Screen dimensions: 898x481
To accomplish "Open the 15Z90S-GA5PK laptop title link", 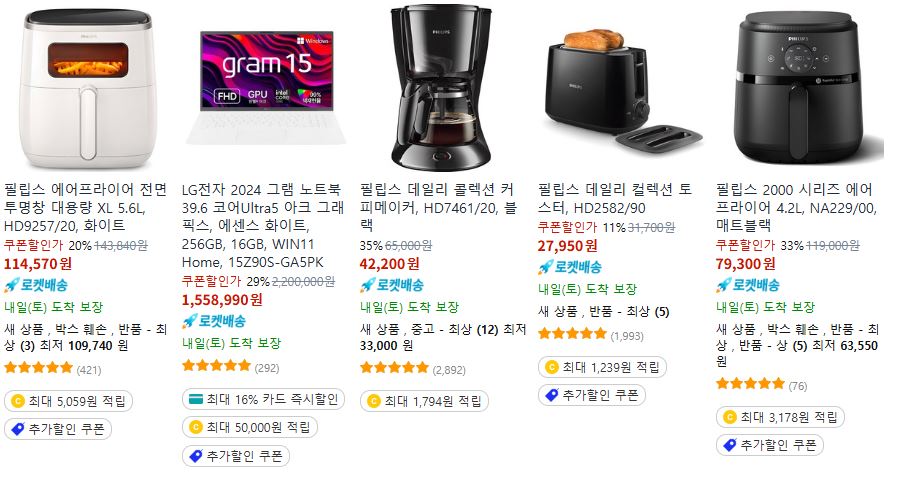I will pyautogui.click(x=263, y=226).
